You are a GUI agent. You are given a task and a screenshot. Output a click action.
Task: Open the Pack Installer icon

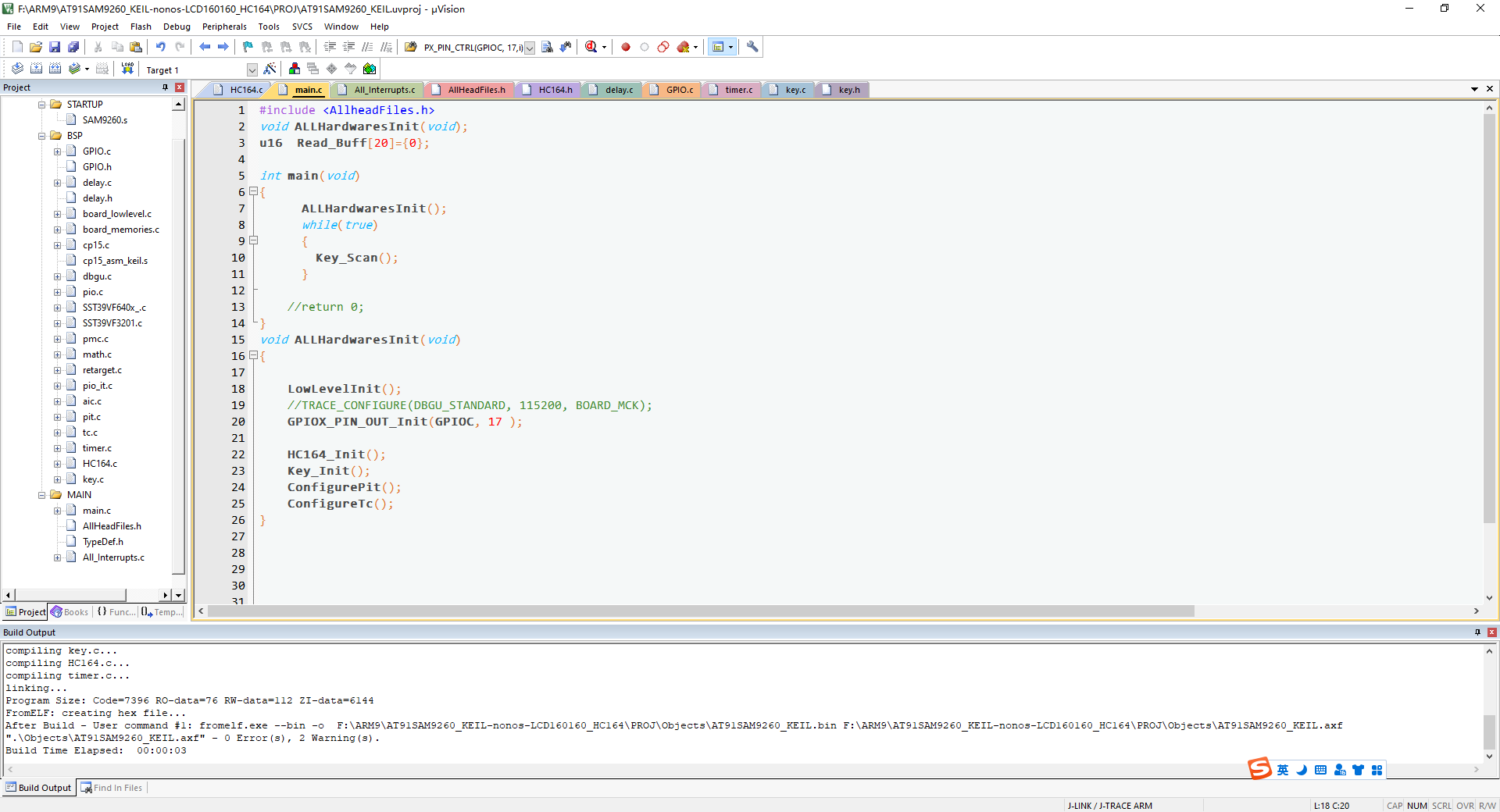(370, 69)
